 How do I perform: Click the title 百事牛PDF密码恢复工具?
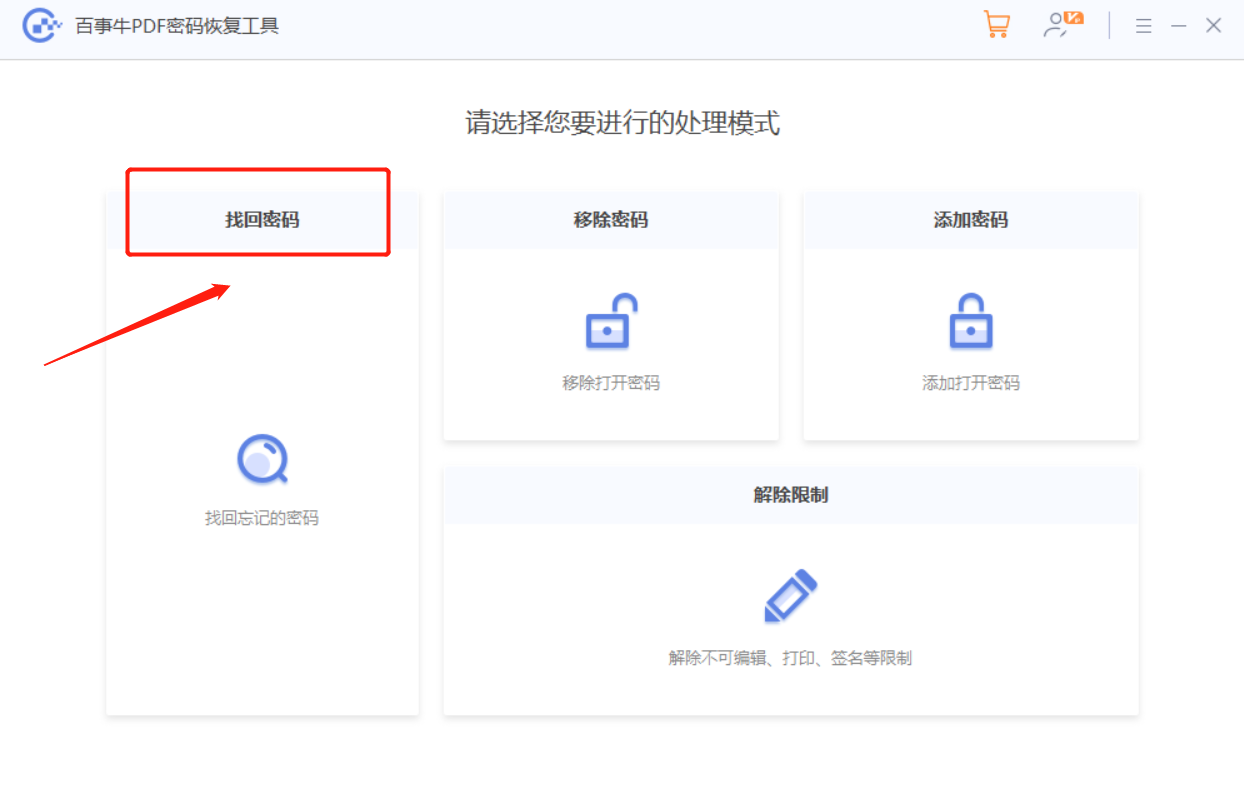pyautogui.click(x=177, y=26)
